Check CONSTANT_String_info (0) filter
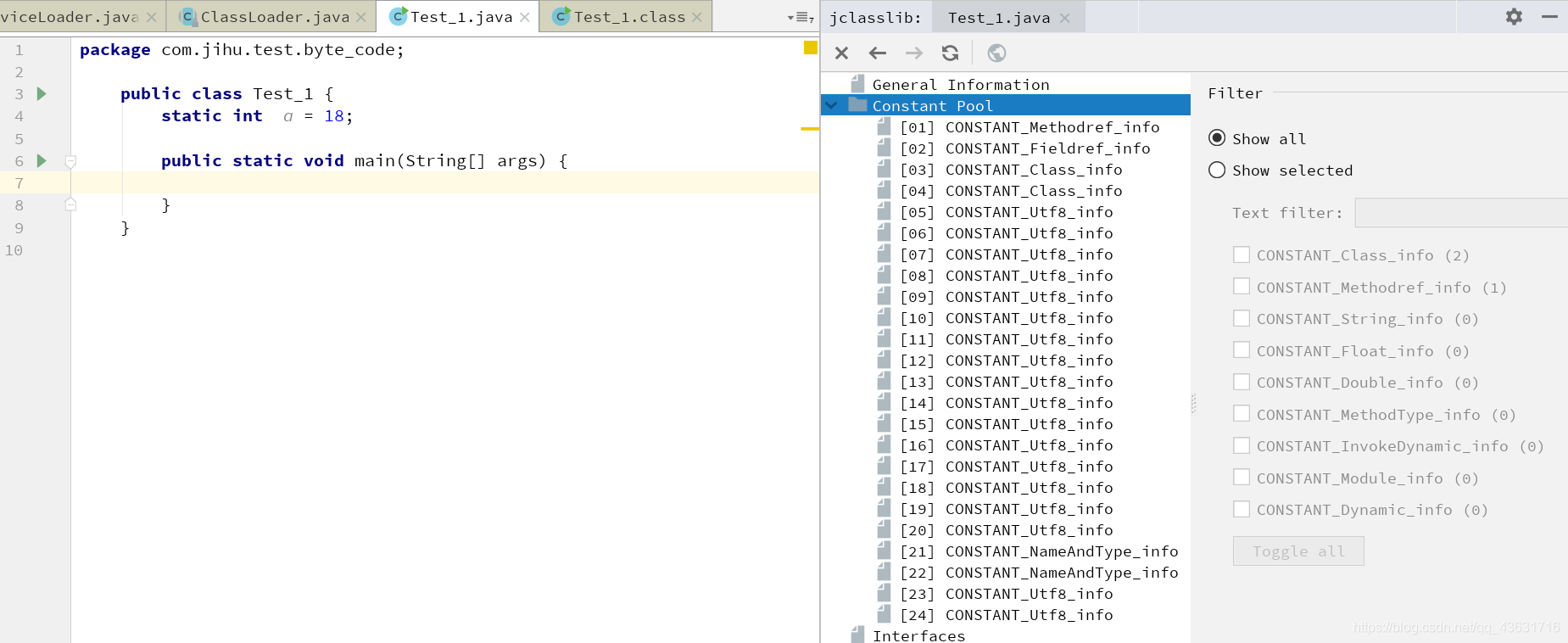The width and height of the screenshot is (1568, 643). [1242, 318]
